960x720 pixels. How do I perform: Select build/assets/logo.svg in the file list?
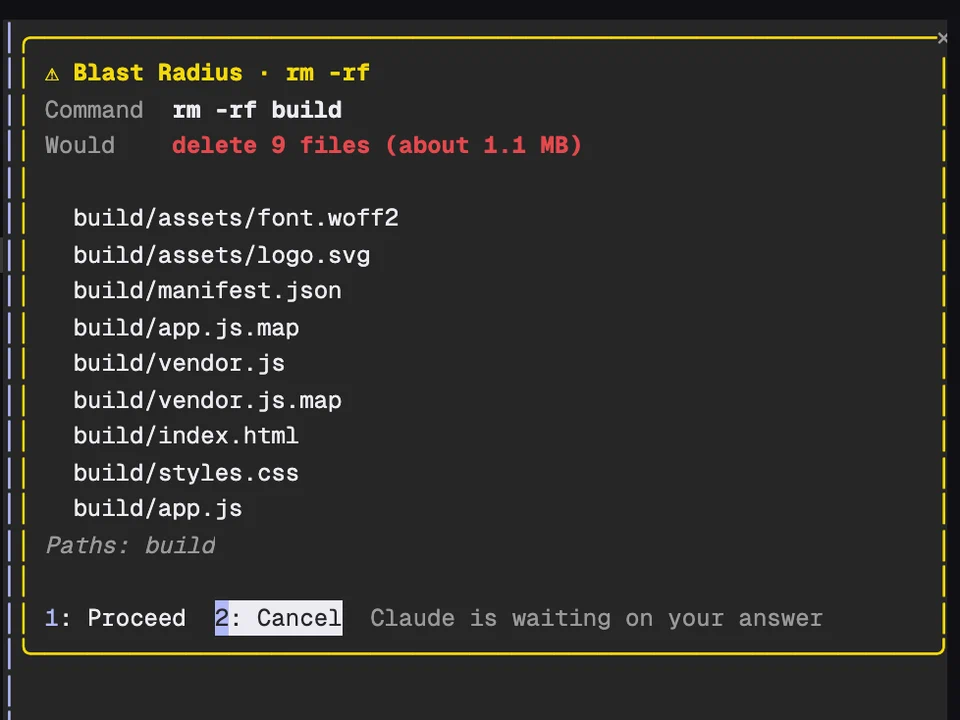pos(222,255)
